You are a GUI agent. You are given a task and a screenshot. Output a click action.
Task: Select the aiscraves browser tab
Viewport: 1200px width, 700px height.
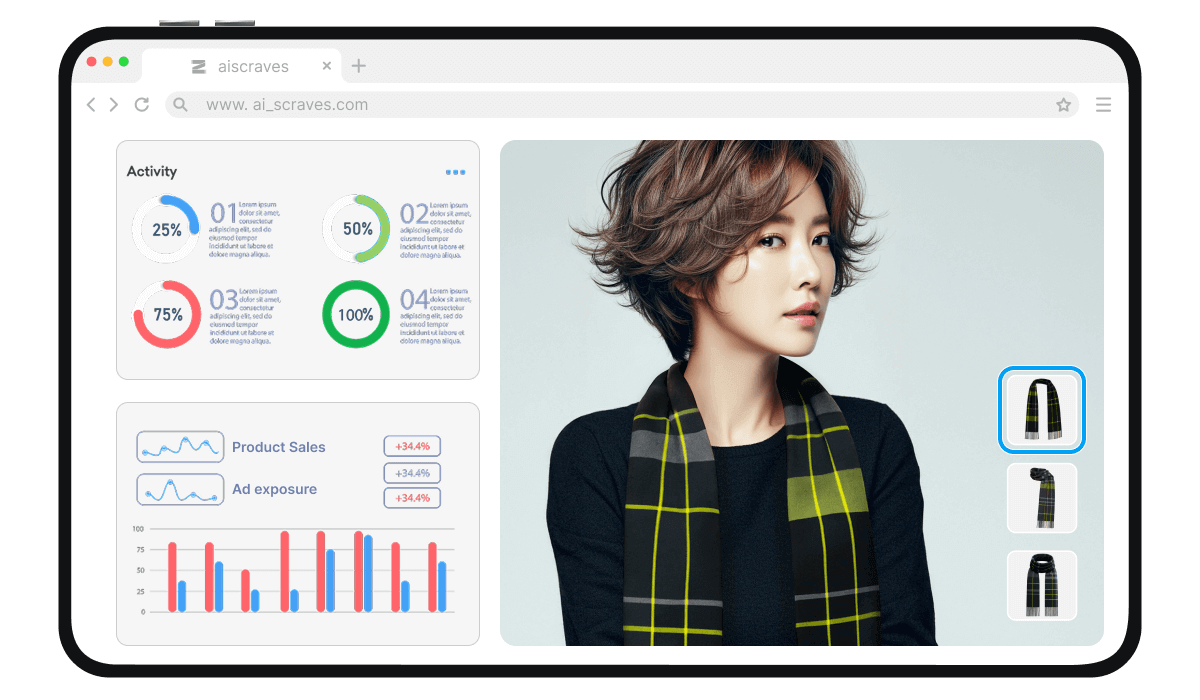click(240, 67)
